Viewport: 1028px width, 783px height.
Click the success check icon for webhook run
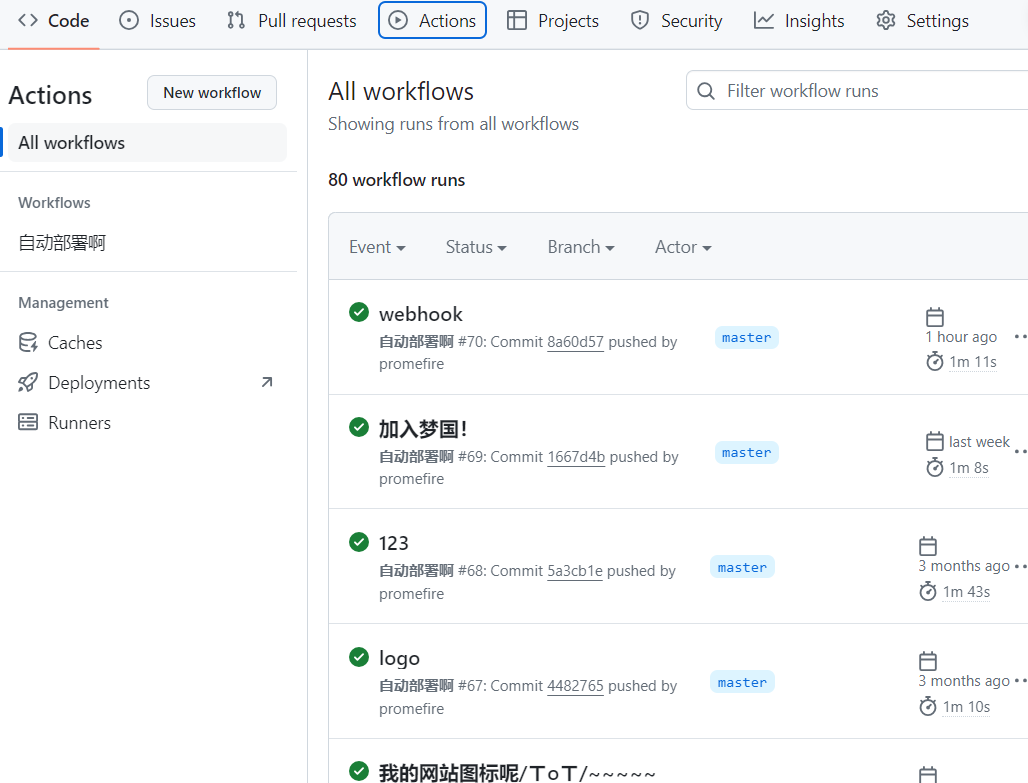click(x=359, y=312)
